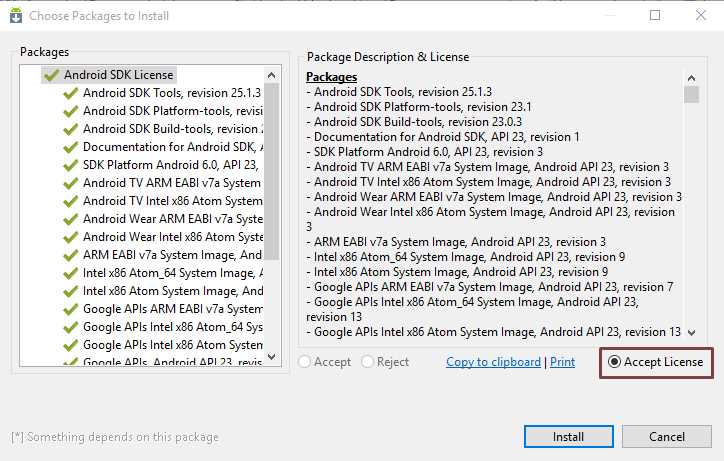
Task: Select Google APIs ARM EABI v7a row
Action: tap(162, 309)
